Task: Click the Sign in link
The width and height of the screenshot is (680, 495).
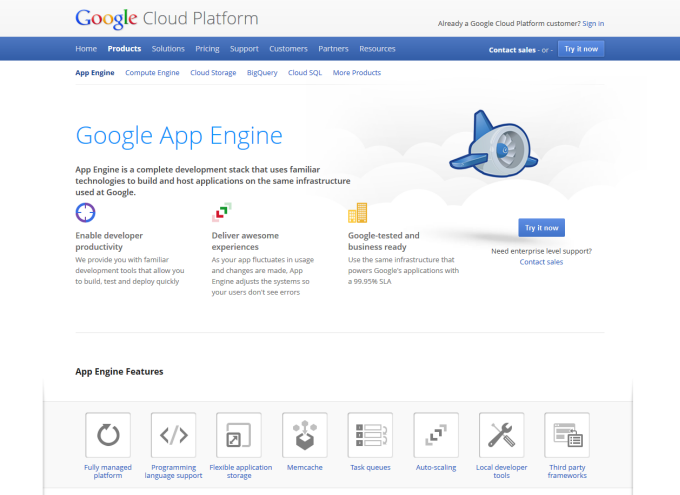Action: tap(593, 23)
